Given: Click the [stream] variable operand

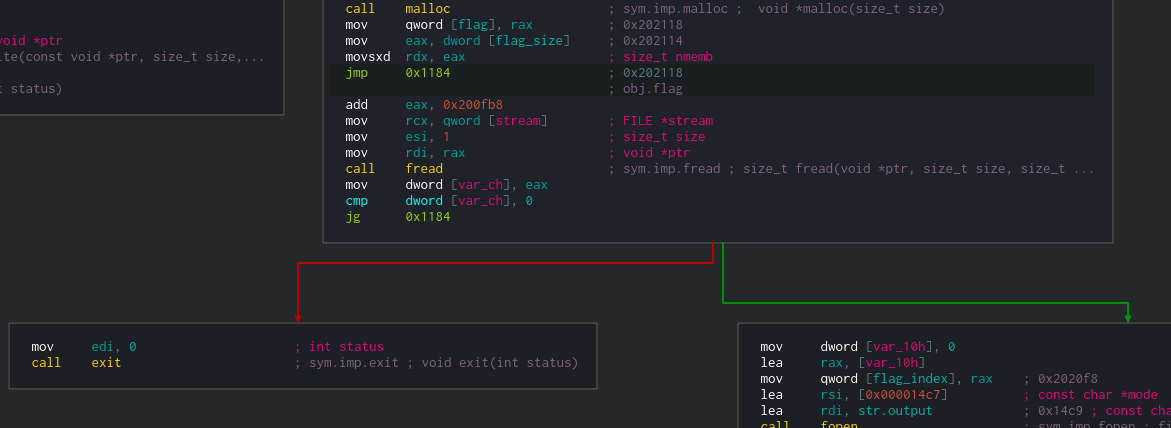Looking at the screenshot, I should click(x=518, y=120).
